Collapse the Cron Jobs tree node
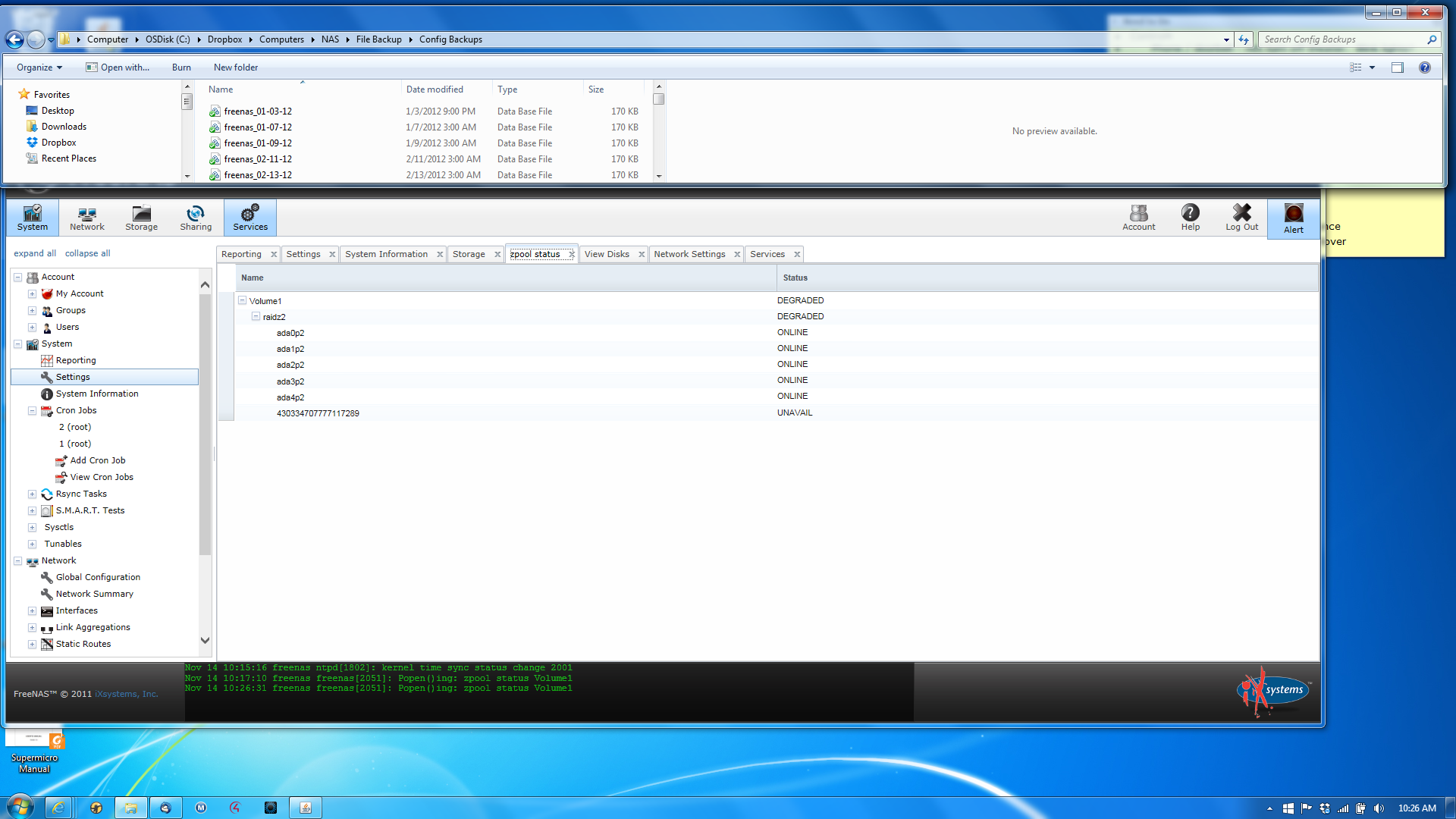The height and width of the screenshot is (819, 1456). pos(32,410)
